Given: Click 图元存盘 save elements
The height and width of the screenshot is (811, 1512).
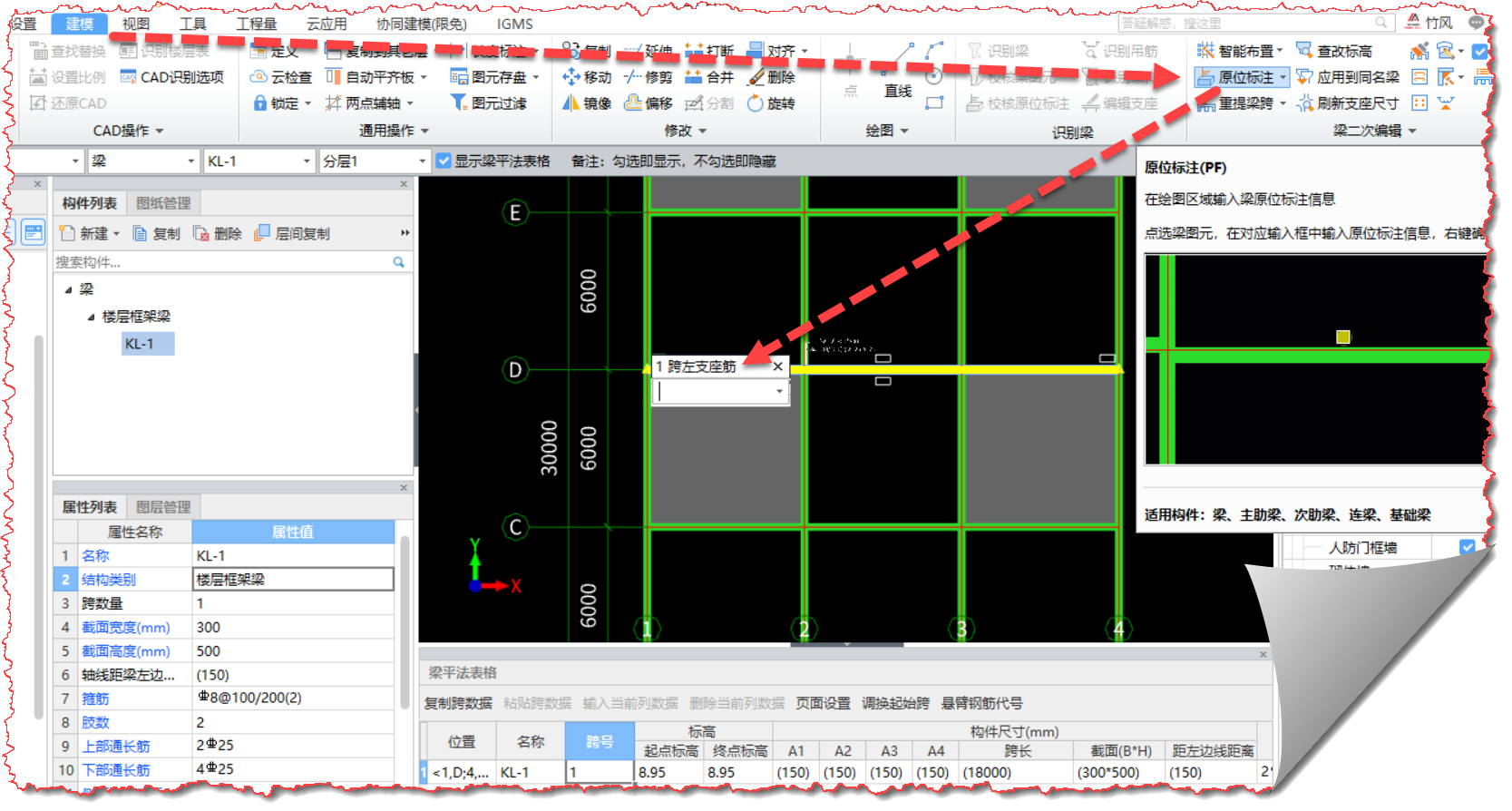Looking at the screenshot, I should click(x=494, y=77).
